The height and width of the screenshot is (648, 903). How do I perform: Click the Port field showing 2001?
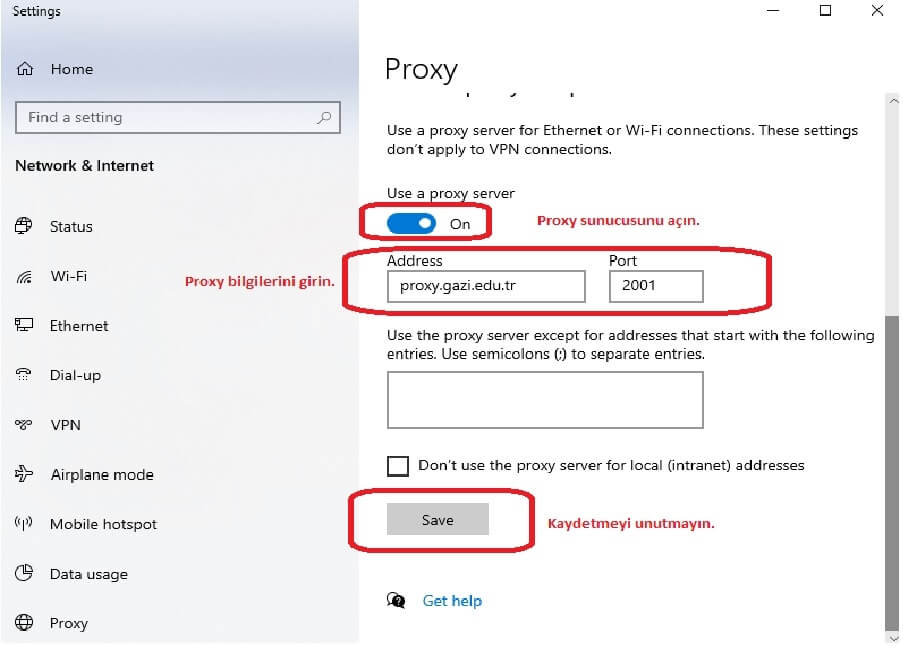[655, 286]
